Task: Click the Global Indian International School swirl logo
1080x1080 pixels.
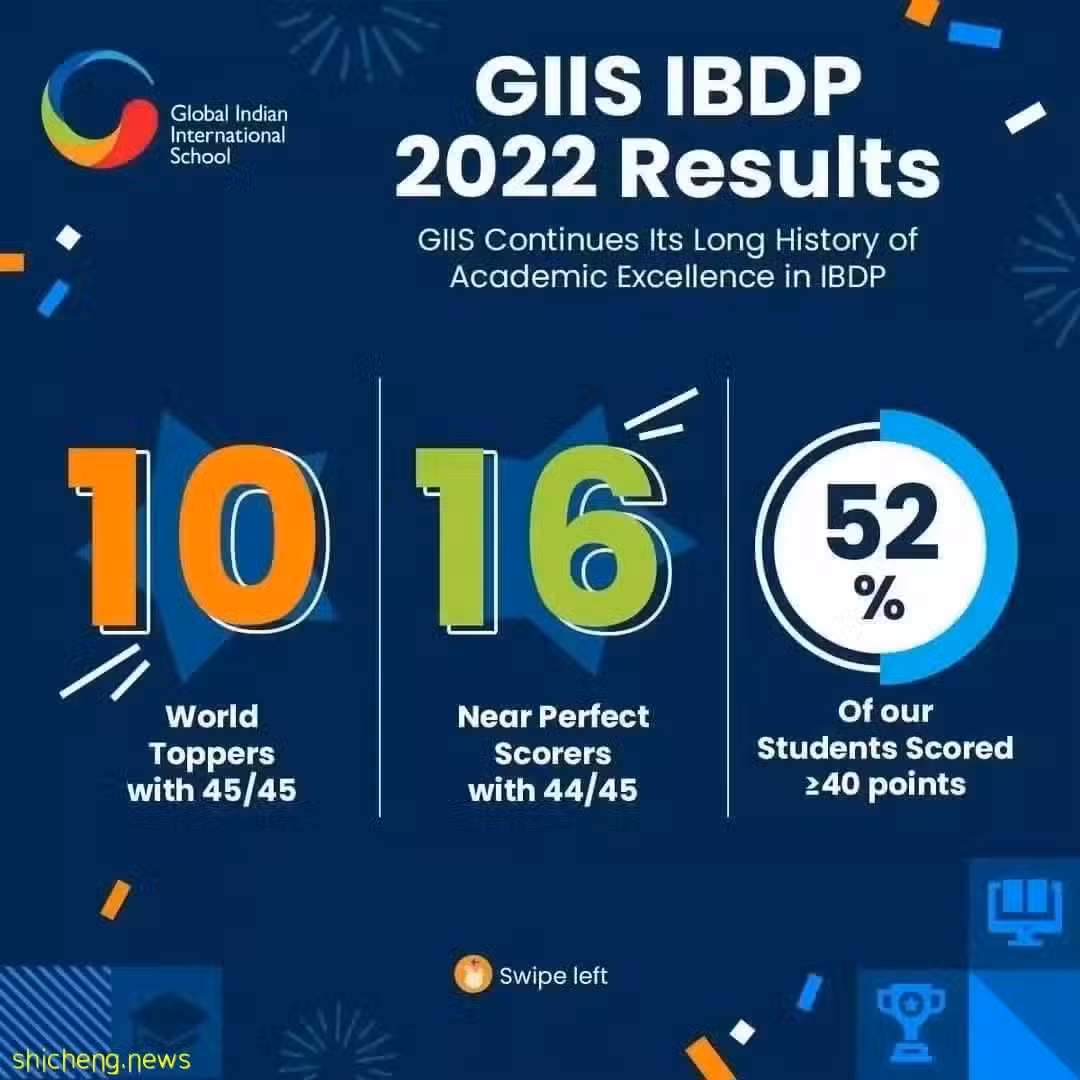Action: pyautogui.click(x=98, y=109)
